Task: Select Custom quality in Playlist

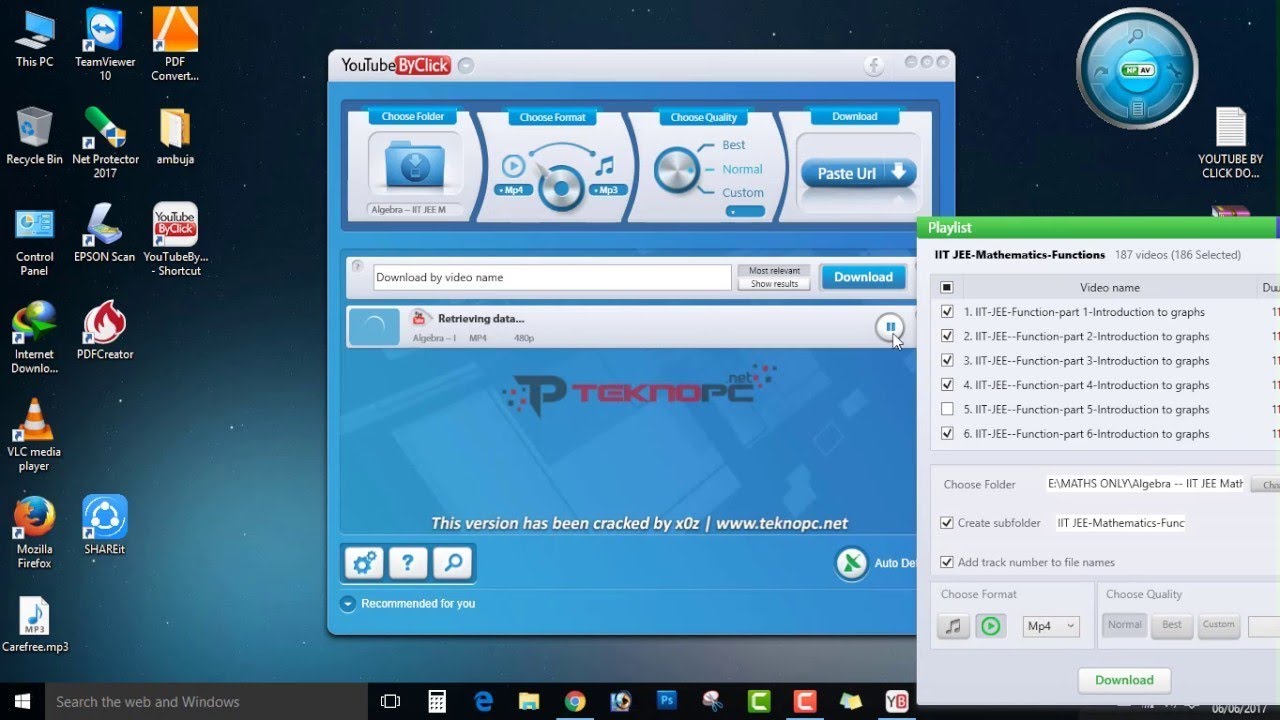Action: point(1218,625)
